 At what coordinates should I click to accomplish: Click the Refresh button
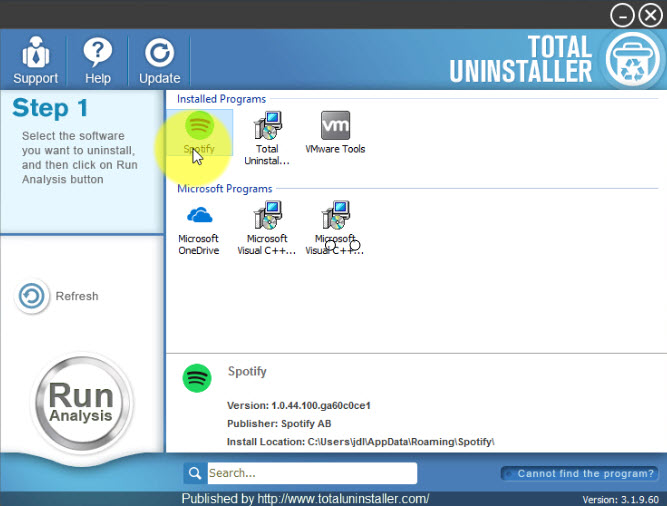[57, 296]
